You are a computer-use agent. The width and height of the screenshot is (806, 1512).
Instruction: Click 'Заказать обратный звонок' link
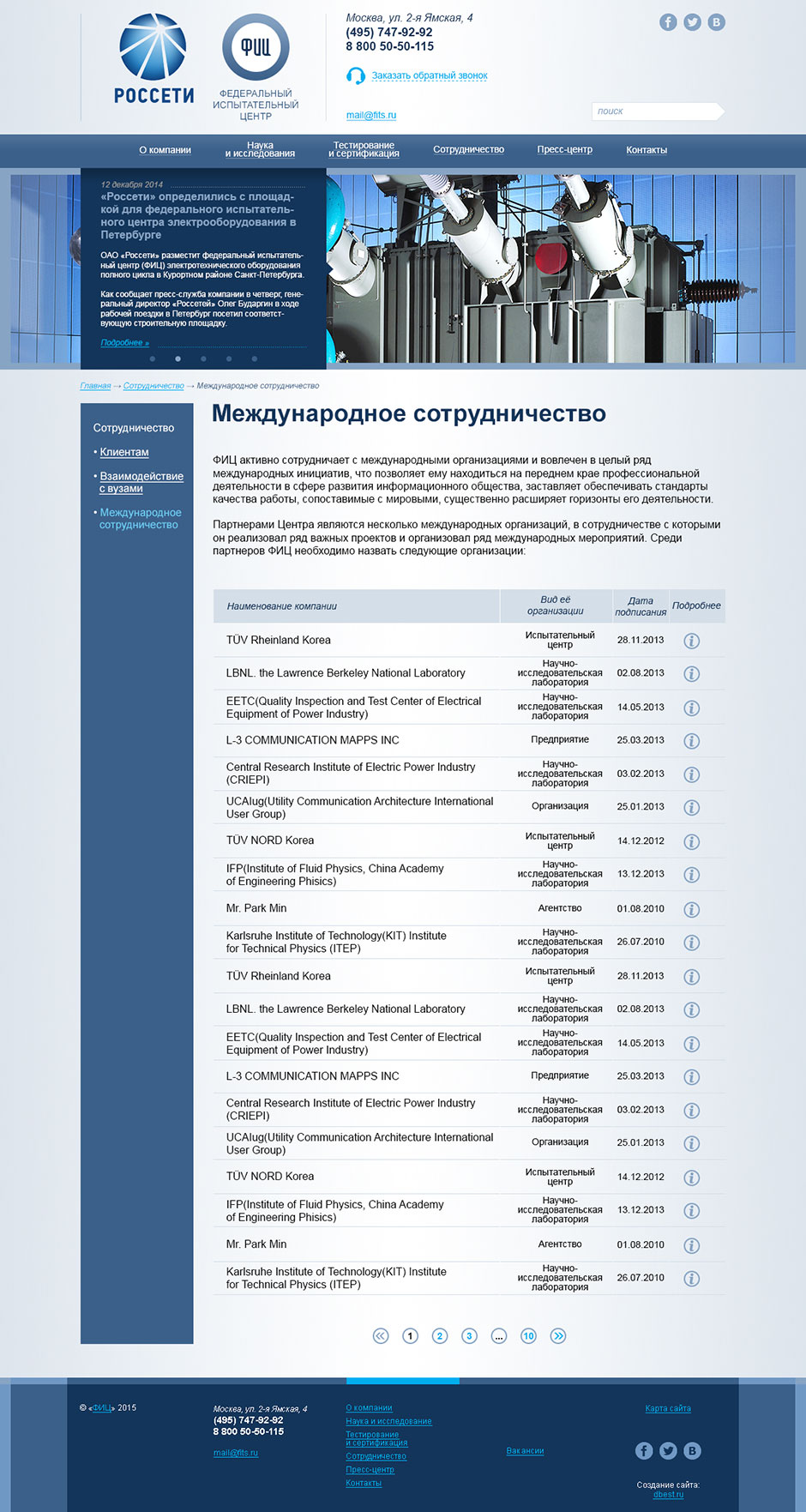(x=430, y=75)
